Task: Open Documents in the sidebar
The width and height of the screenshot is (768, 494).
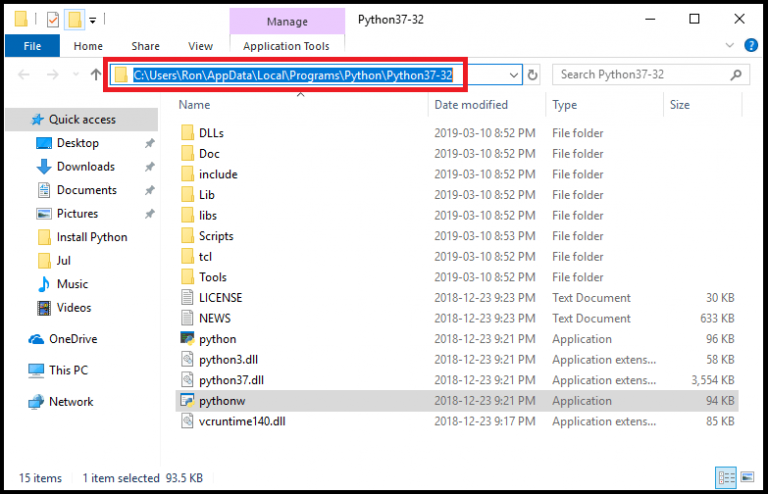Action: [86, 190]
